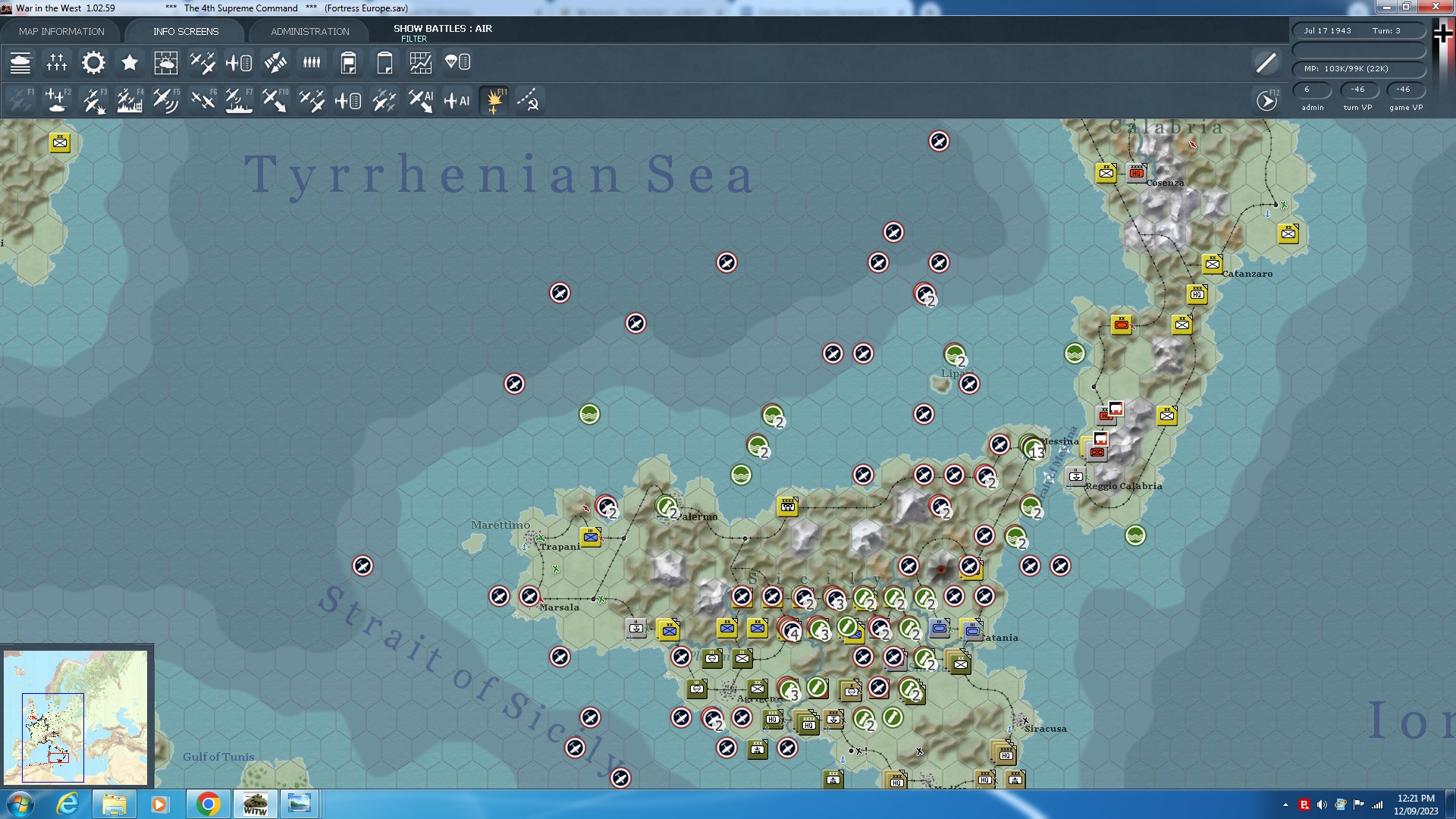Toggle the F7 naval interdiction display

click(238, 99)
